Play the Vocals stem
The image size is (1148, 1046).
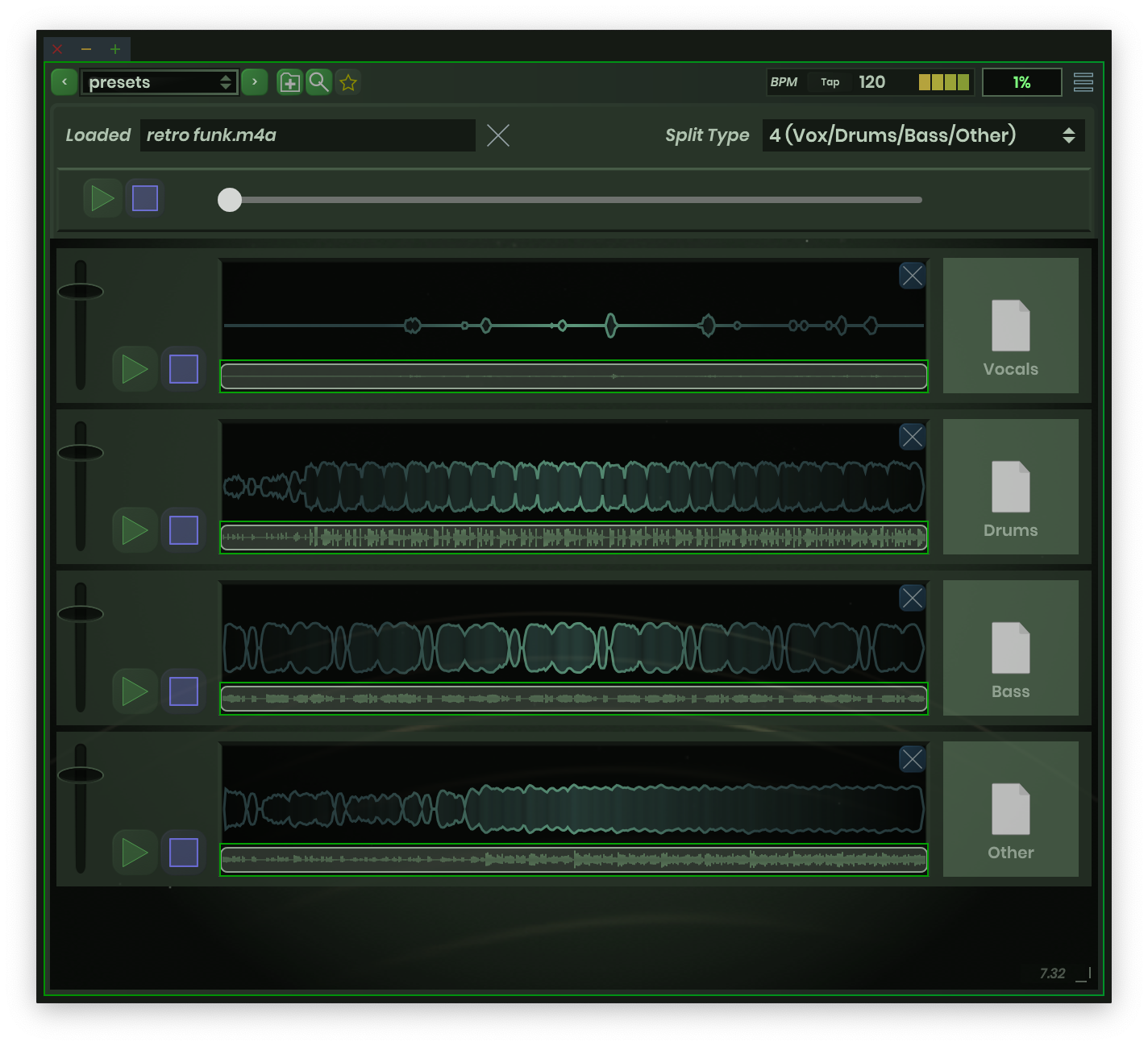[x=135, y=369]
